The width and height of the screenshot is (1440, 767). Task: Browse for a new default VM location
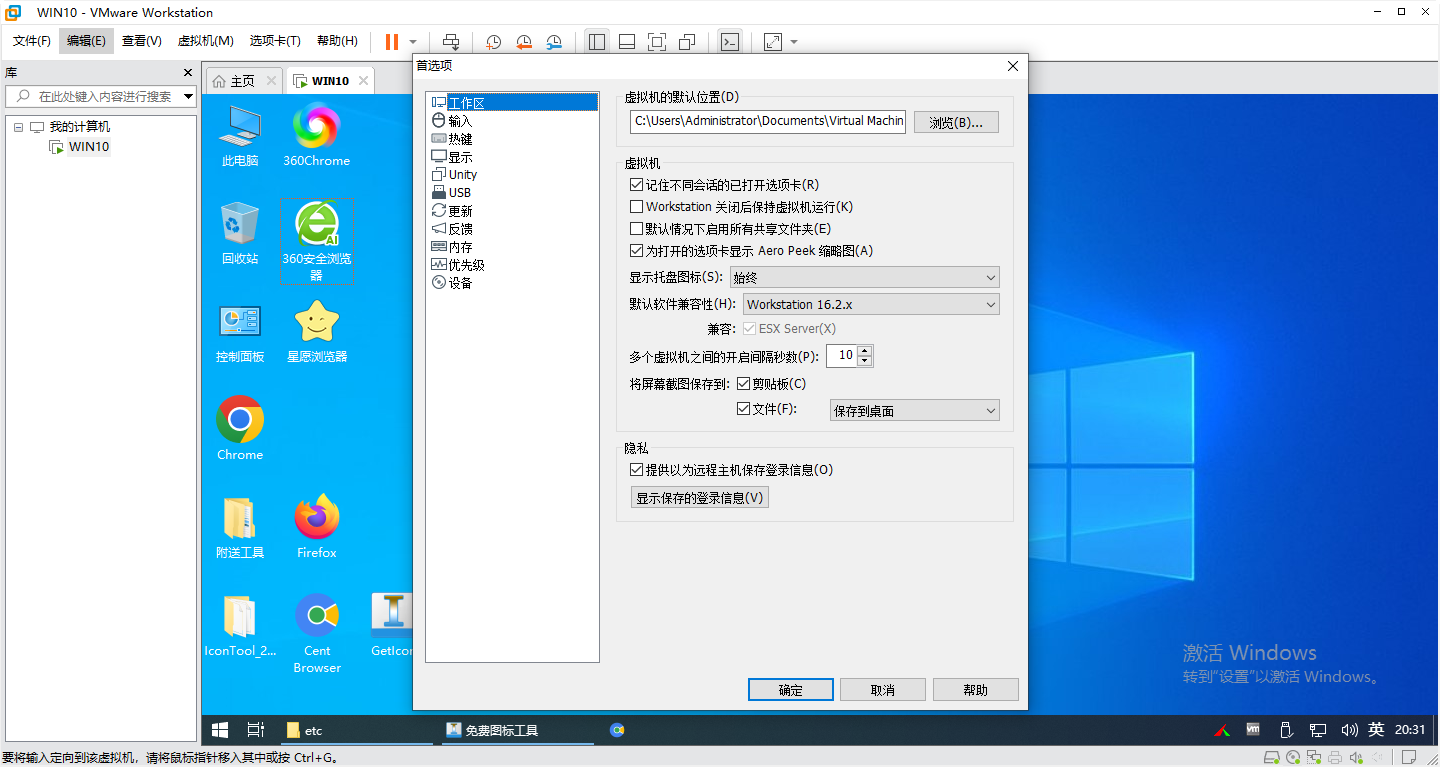[955, 121]
